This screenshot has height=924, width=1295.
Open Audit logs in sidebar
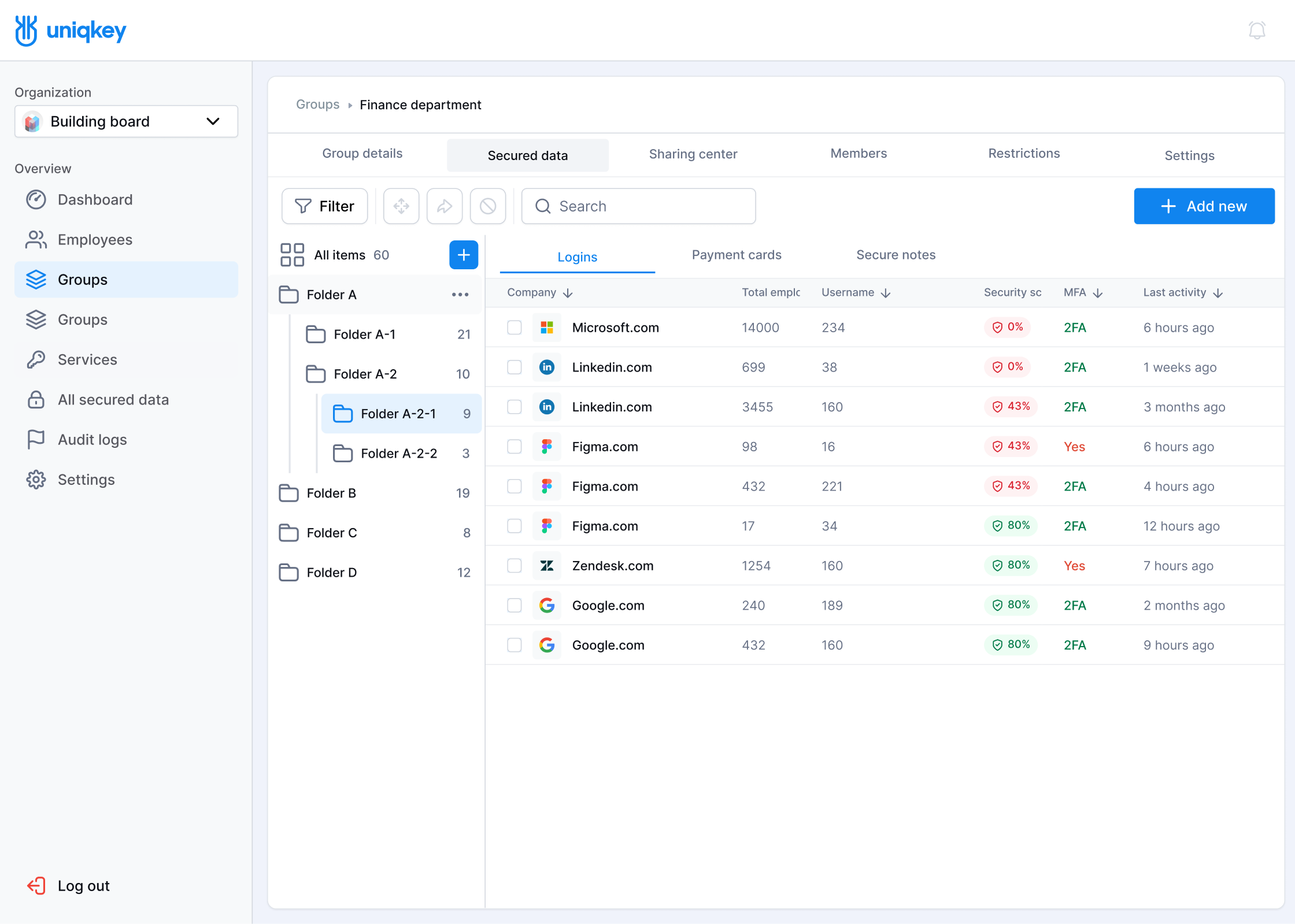[x=92, y=440]
